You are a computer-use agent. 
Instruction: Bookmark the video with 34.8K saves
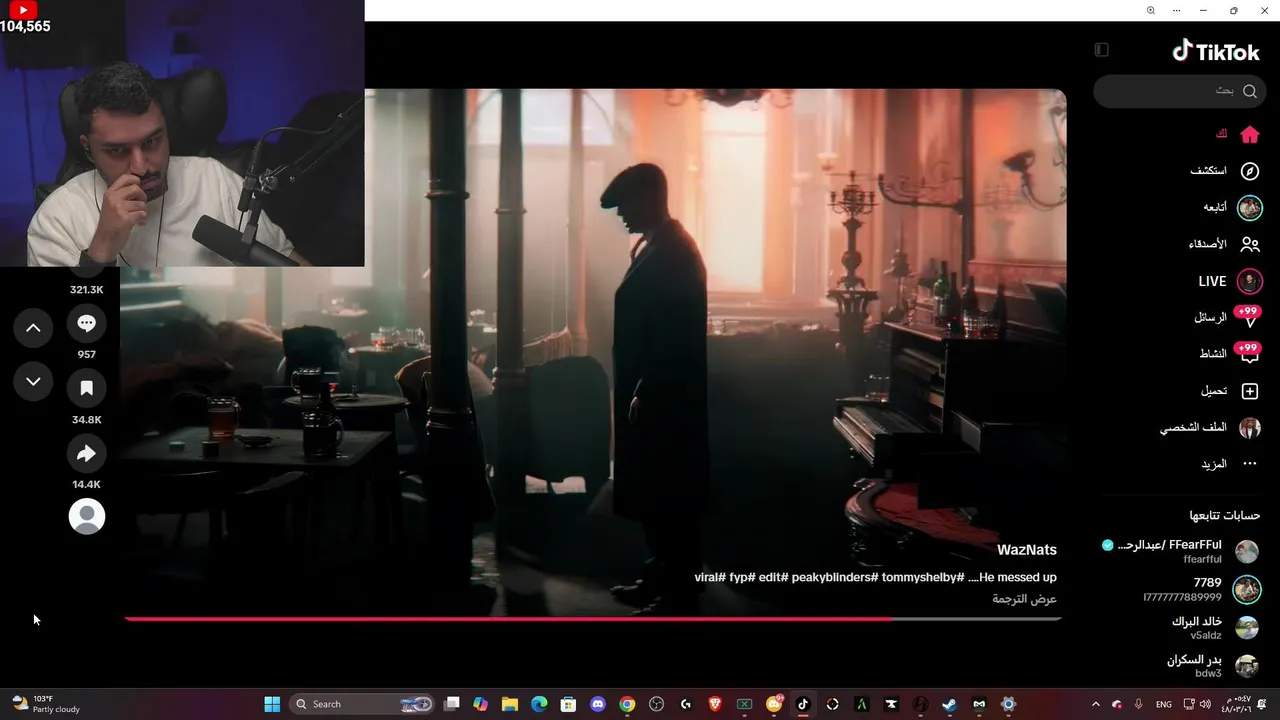(x=87, y=388)
